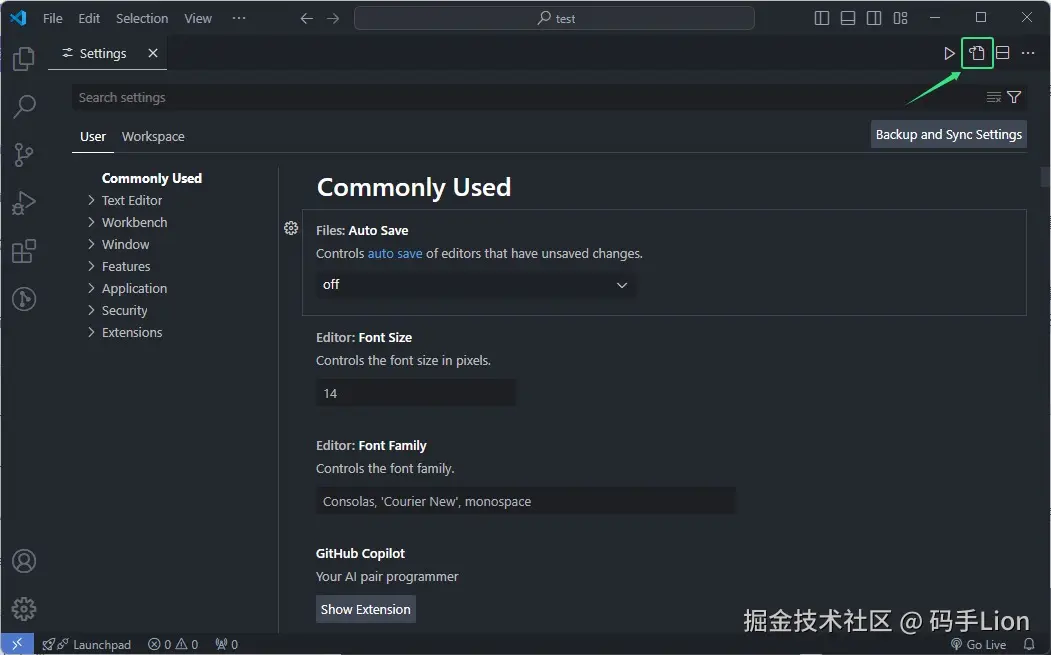Open gear menu for Files: Auto Save
Image resolution: width=1051 pixels, height=655 pixels.
[291, 228]
